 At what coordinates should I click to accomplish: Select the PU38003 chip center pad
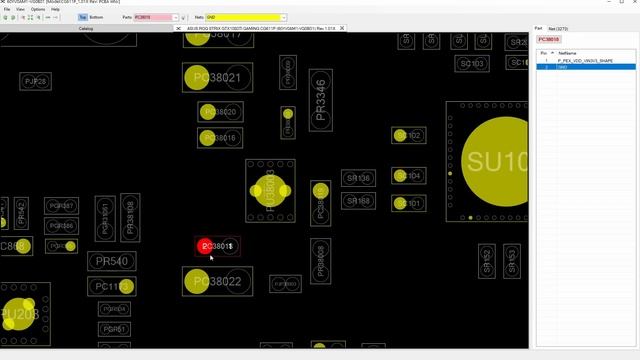(270, 191)
